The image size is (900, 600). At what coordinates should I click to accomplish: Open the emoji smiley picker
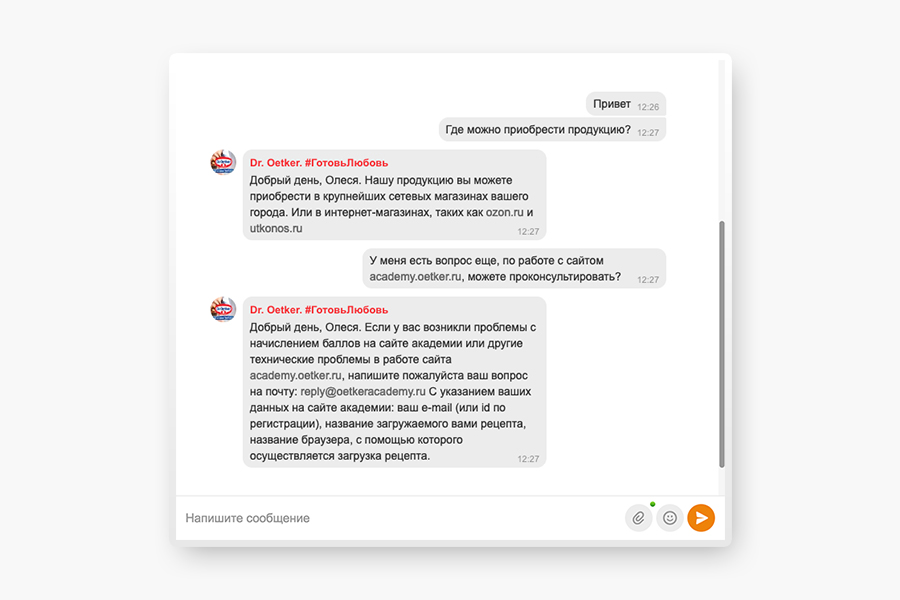pos(669,518)
